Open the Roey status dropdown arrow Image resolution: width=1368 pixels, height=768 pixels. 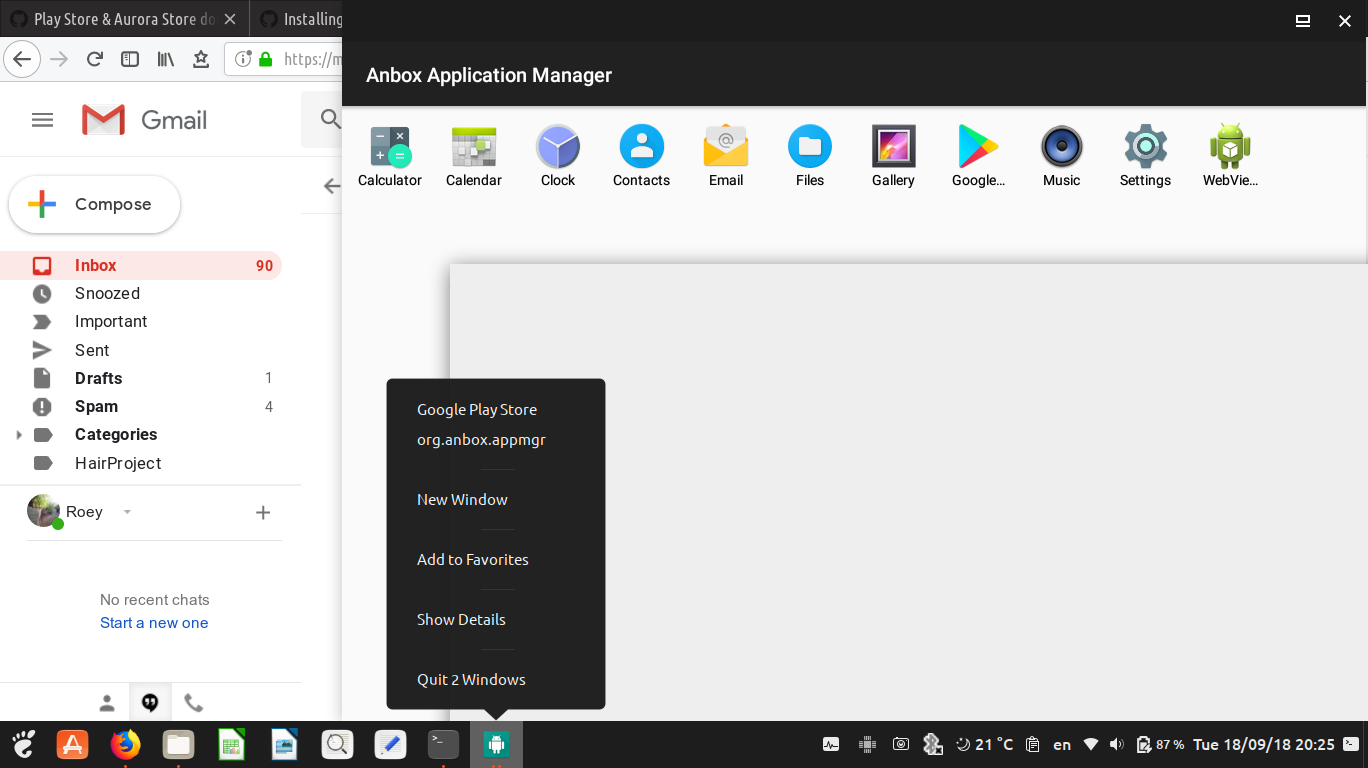click(x=127, y=512)
